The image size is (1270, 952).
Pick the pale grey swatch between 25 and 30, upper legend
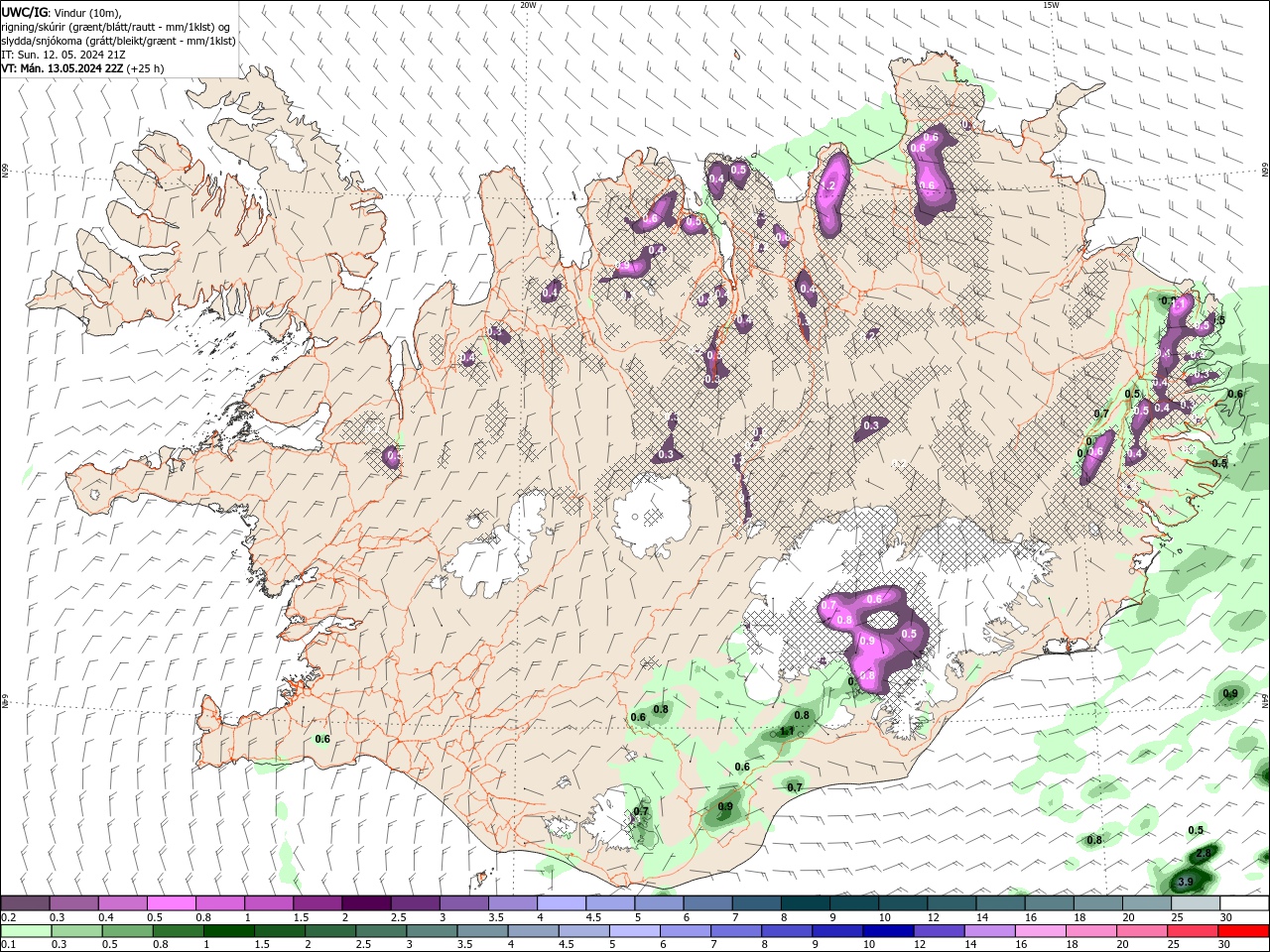tap(1195, 903)
